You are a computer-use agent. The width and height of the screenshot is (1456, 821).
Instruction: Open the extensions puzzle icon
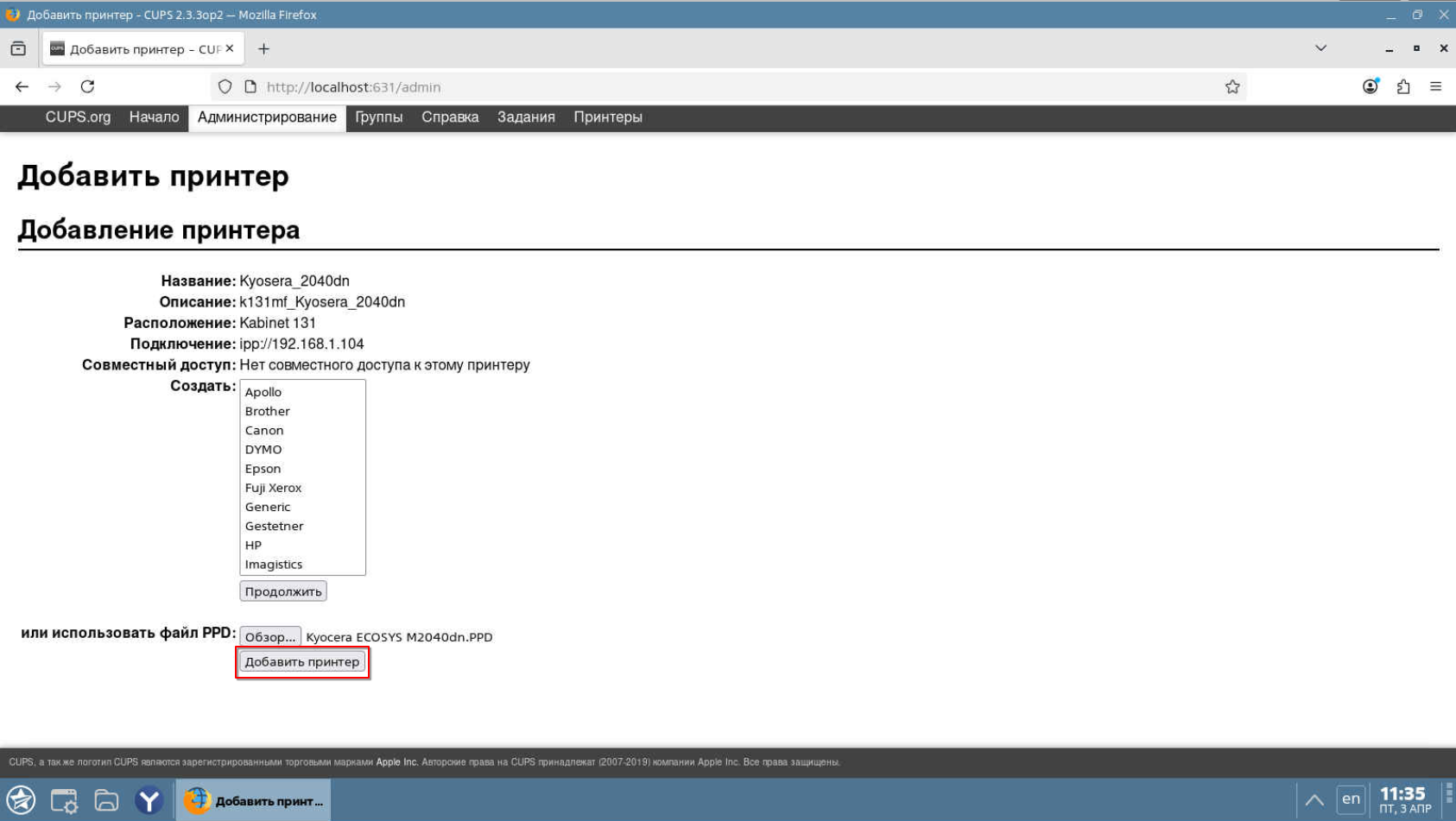1402,86
